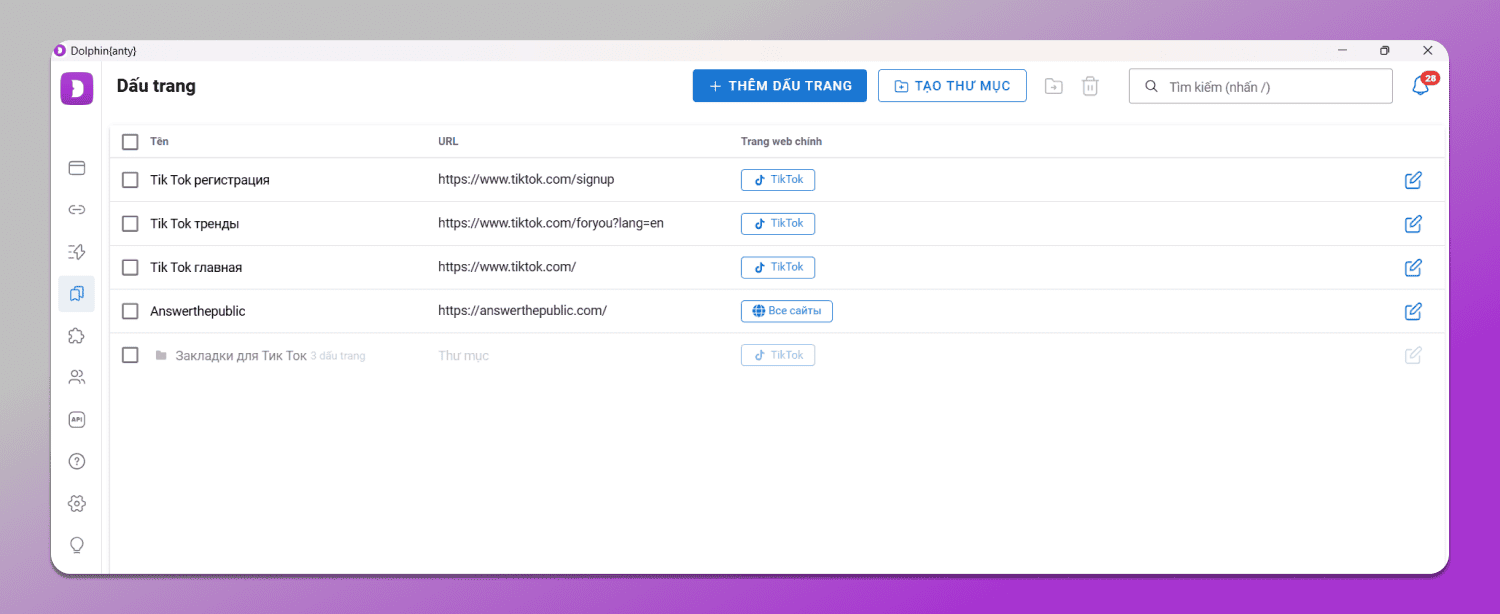Click the Trang web chính column header
This screenshot has height=614, width=1500.
pyautogui.click(x=781, y=142)
